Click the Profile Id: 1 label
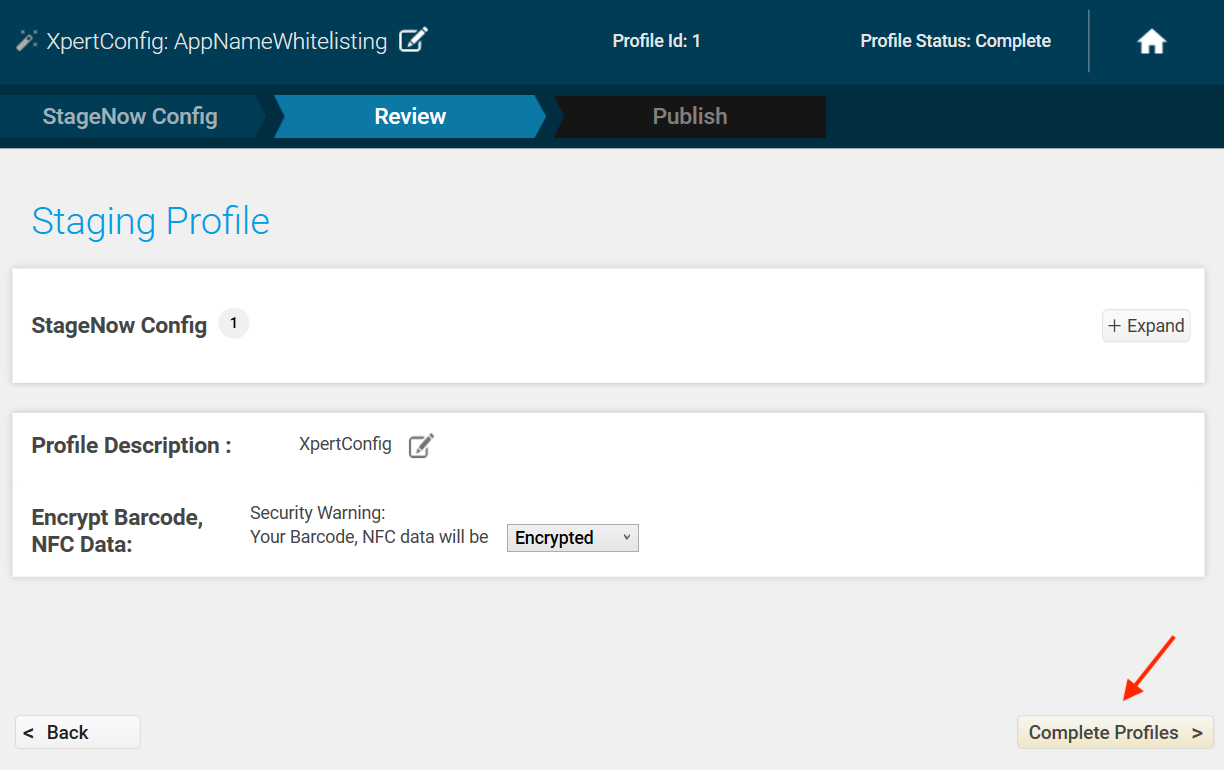The width and height of the screenshot is (1224, 770). pos(656,41)
